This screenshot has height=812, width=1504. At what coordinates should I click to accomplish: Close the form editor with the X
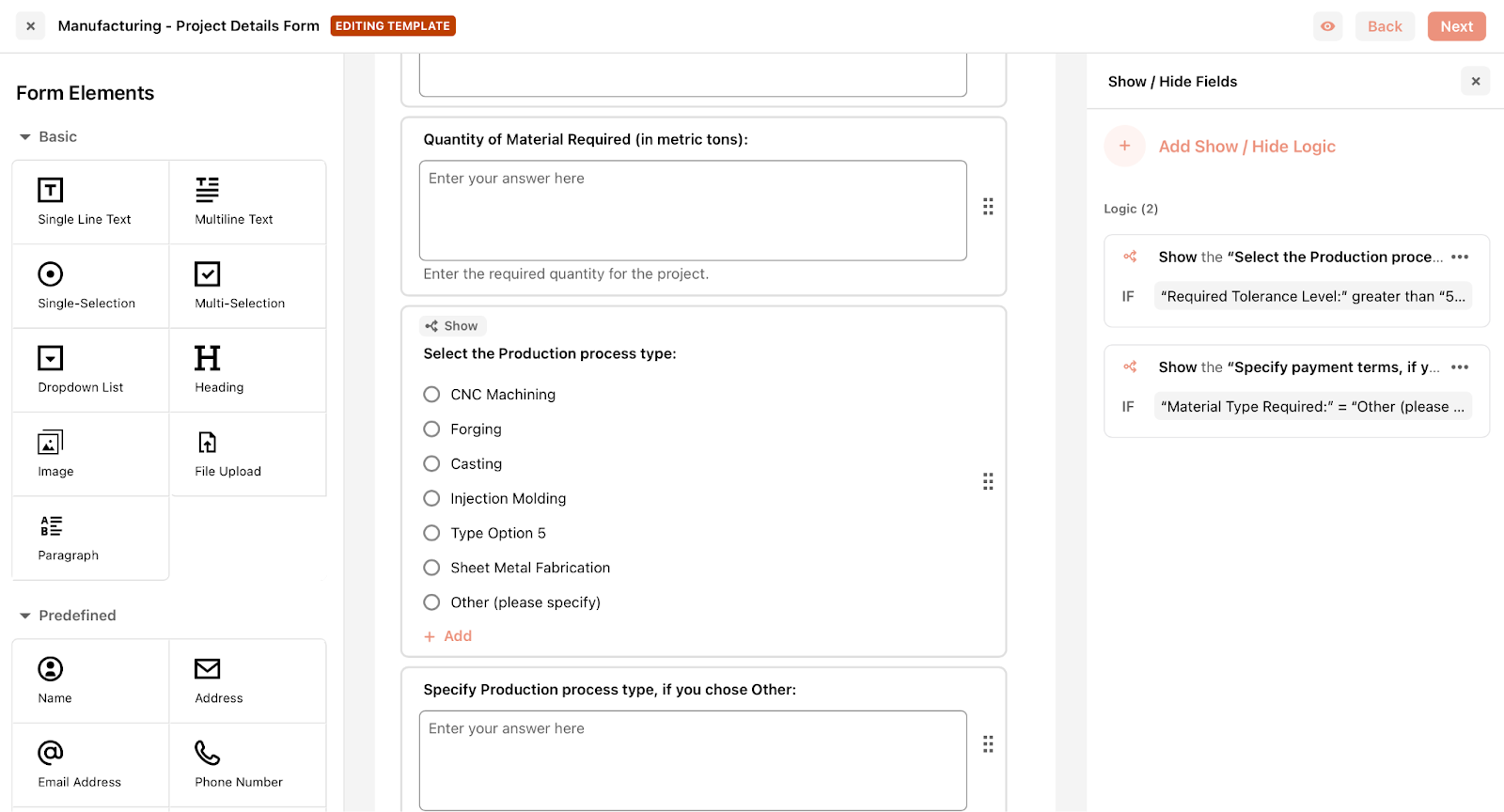tap(31, 26)
